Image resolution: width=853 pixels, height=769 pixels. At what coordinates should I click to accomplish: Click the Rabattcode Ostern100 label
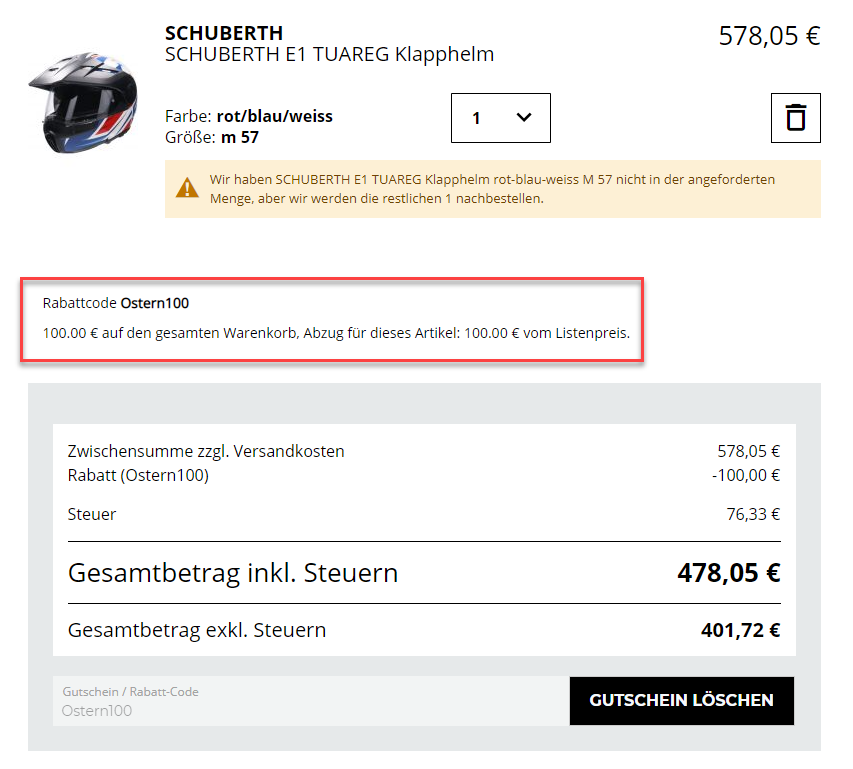click(x=116, y=302)
